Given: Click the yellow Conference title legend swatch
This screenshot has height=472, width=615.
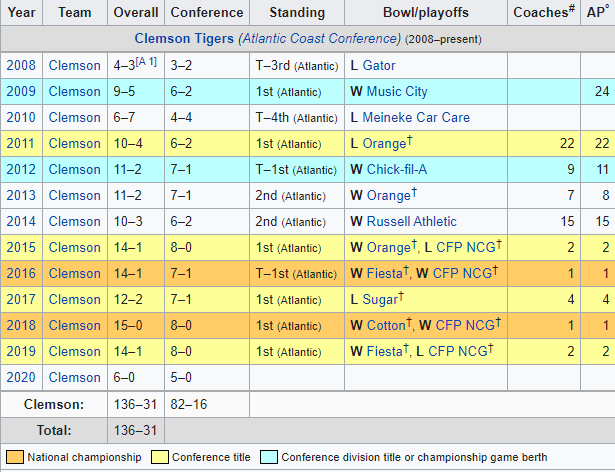Looking at the screenshot, I should click(160, 457).
